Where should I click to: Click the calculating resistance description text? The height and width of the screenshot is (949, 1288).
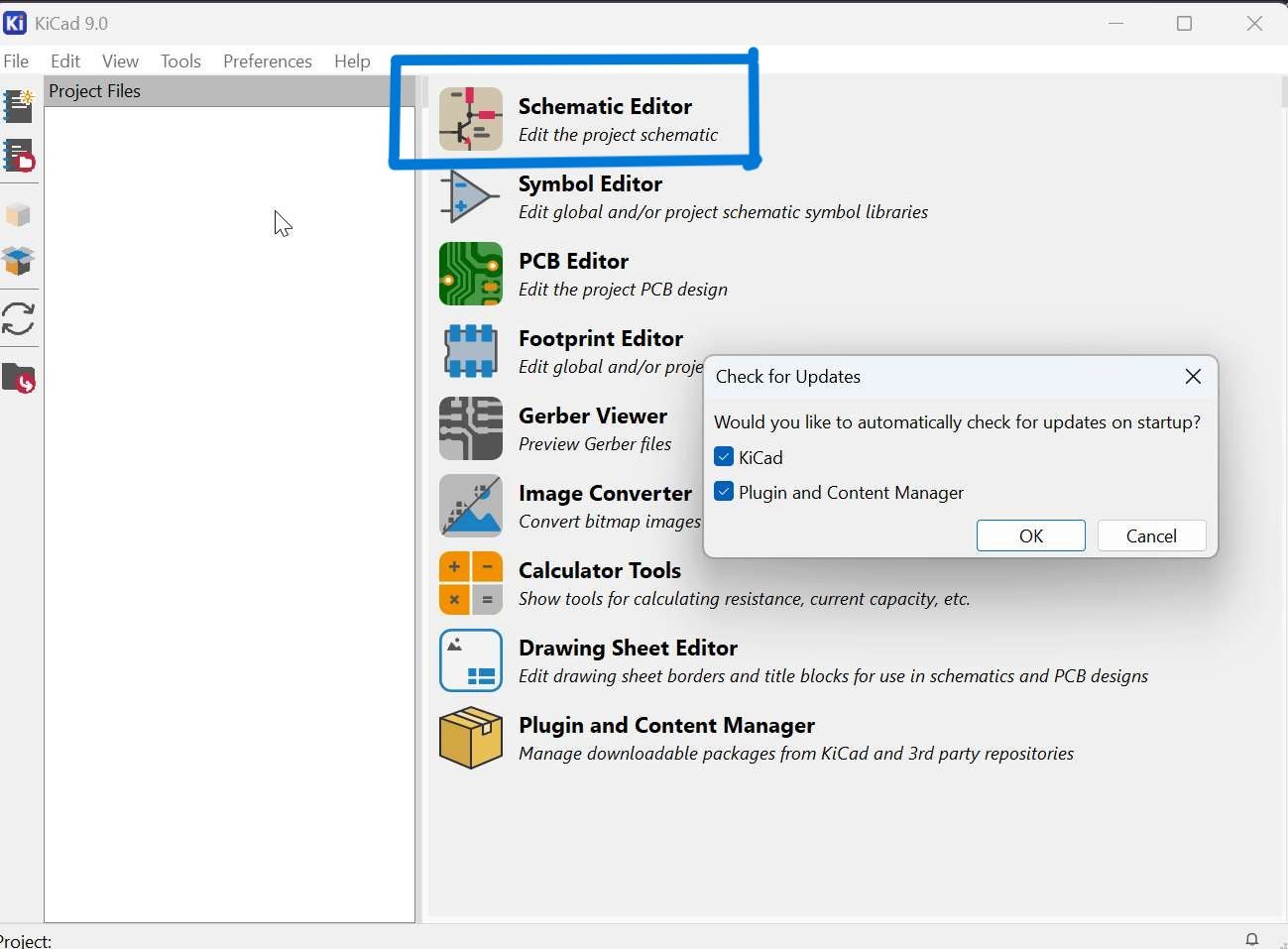tap(744, 599)
